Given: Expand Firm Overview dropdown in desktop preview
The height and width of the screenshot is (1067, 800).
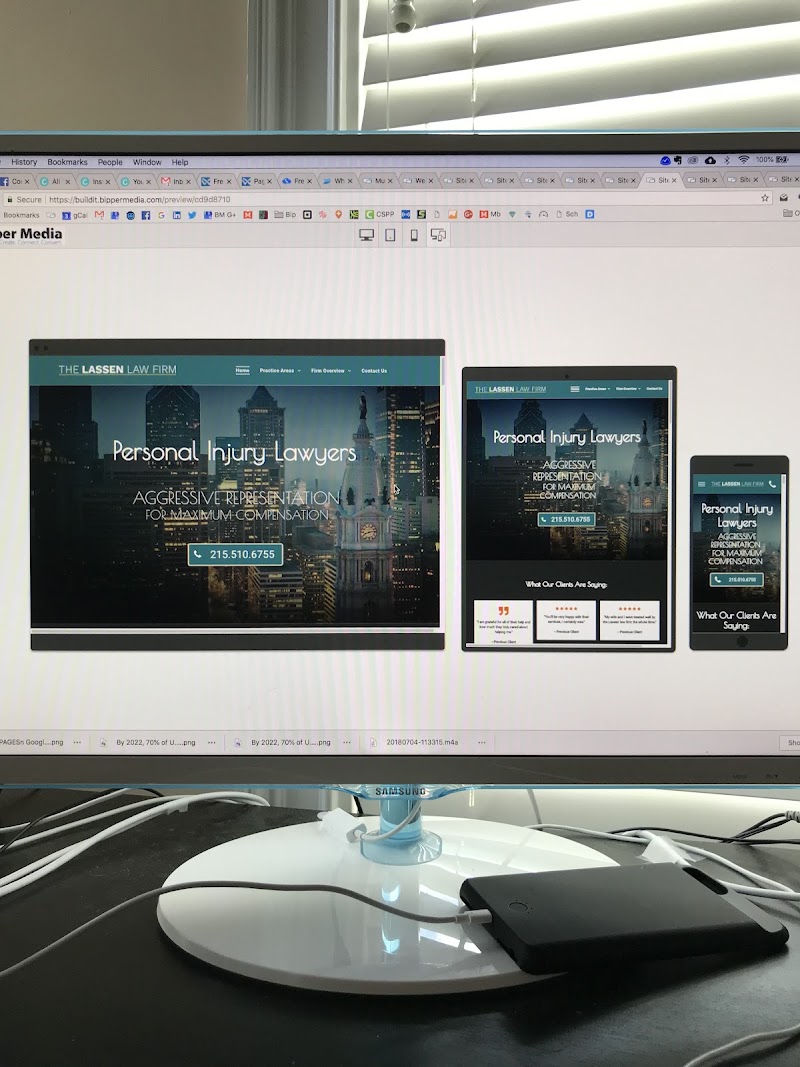Looking at the screenshot, I should tap(330, 371).
